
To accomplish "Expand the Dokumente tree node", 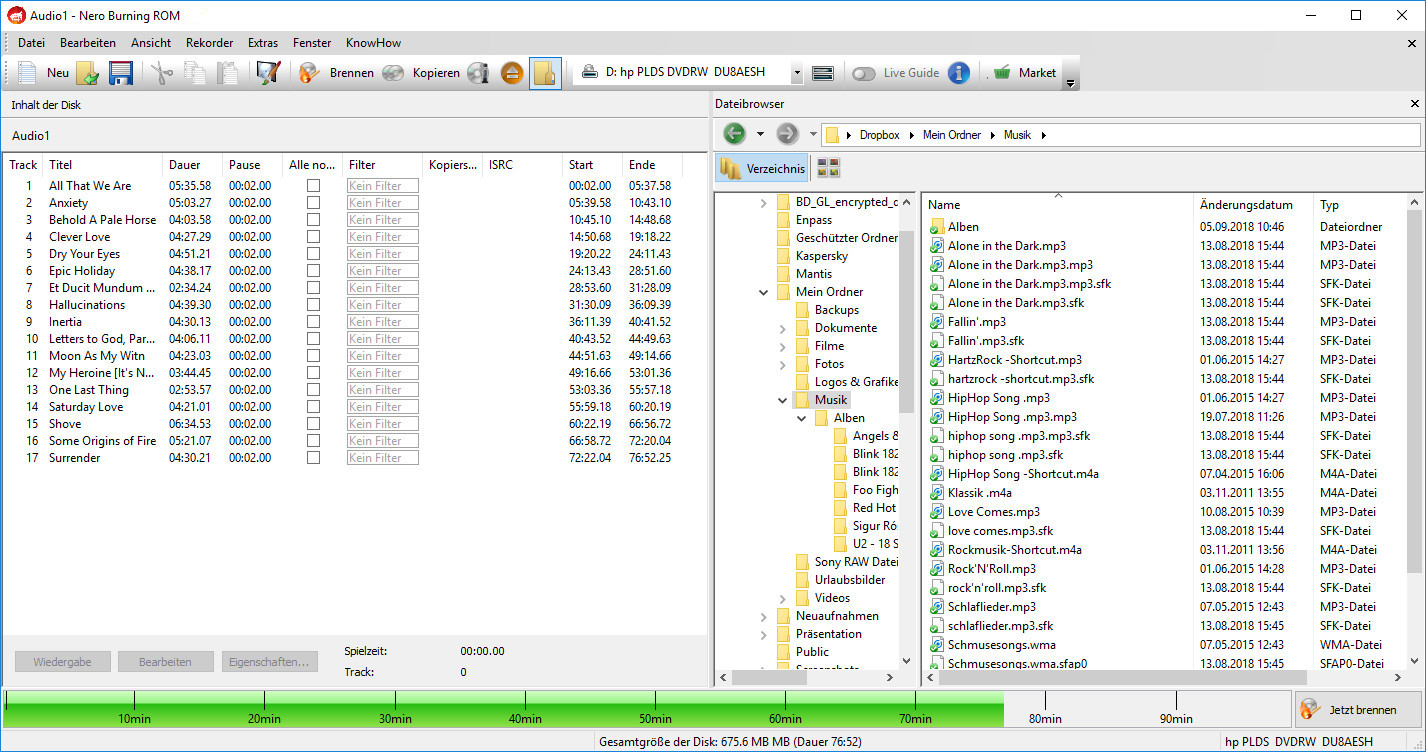I will point(783,328).
